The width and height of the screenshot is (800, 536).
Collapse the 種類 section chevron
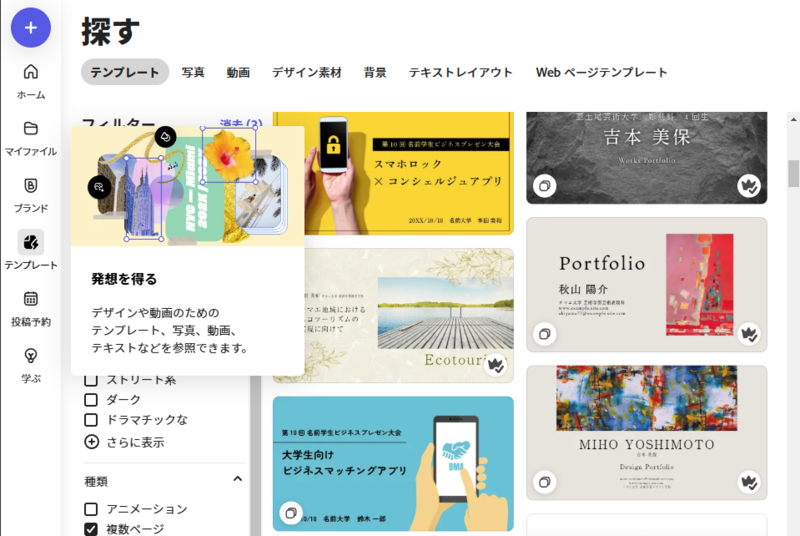click(238, 479)
